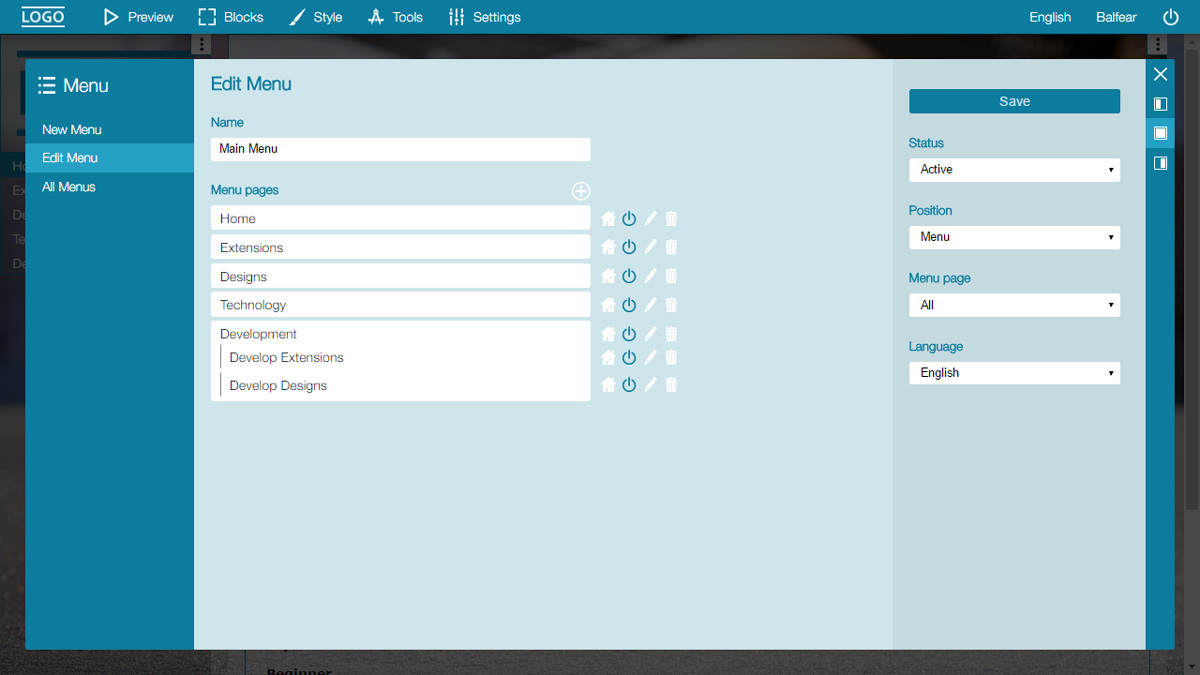Delete the Develop Designs subpage
The height and width of the screenshot is (675, 1200).
[x=671, y=385]
